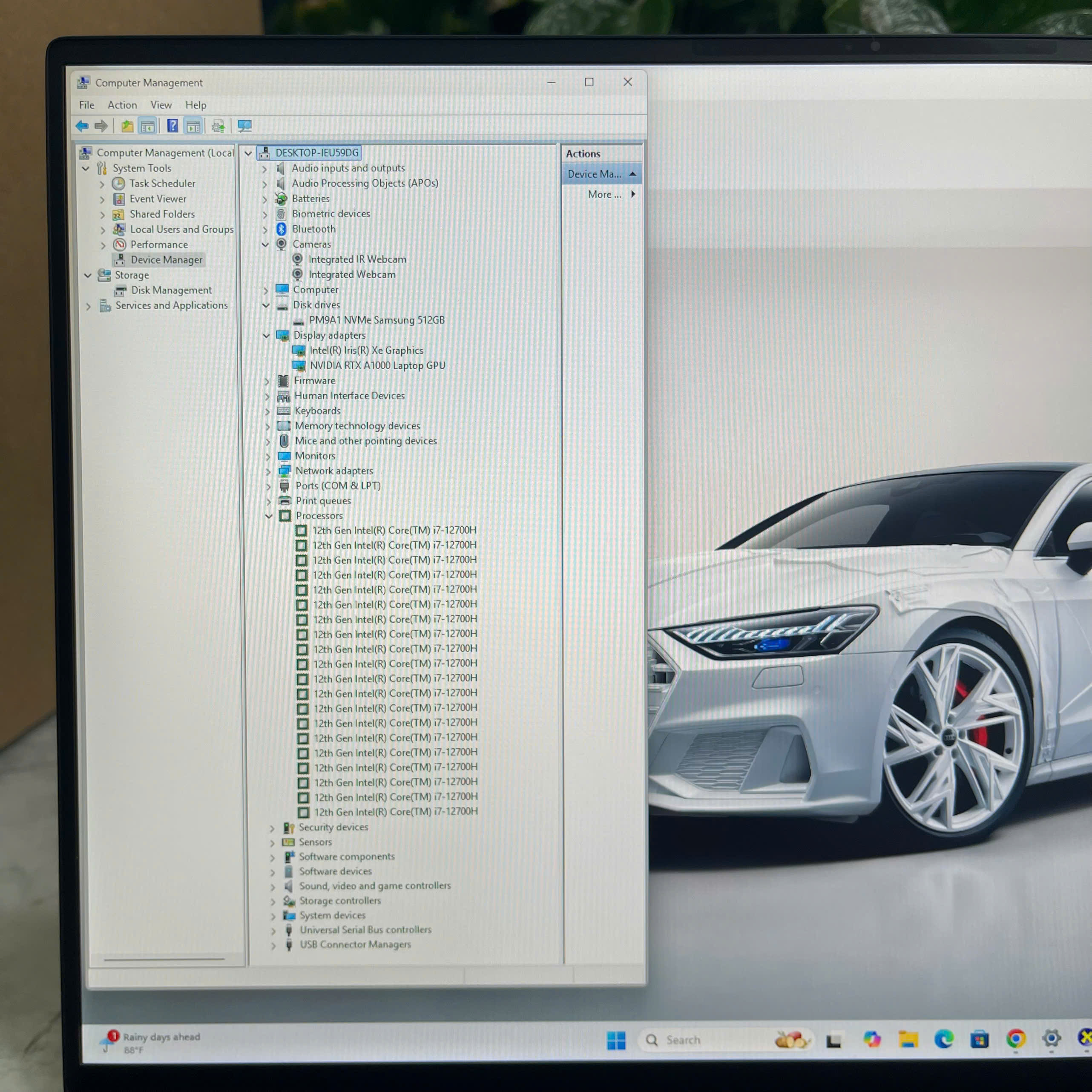Viewport: 1092px width, 1092px height.
Task: Click the Bluetooth category icon
Action: (282, 229)
